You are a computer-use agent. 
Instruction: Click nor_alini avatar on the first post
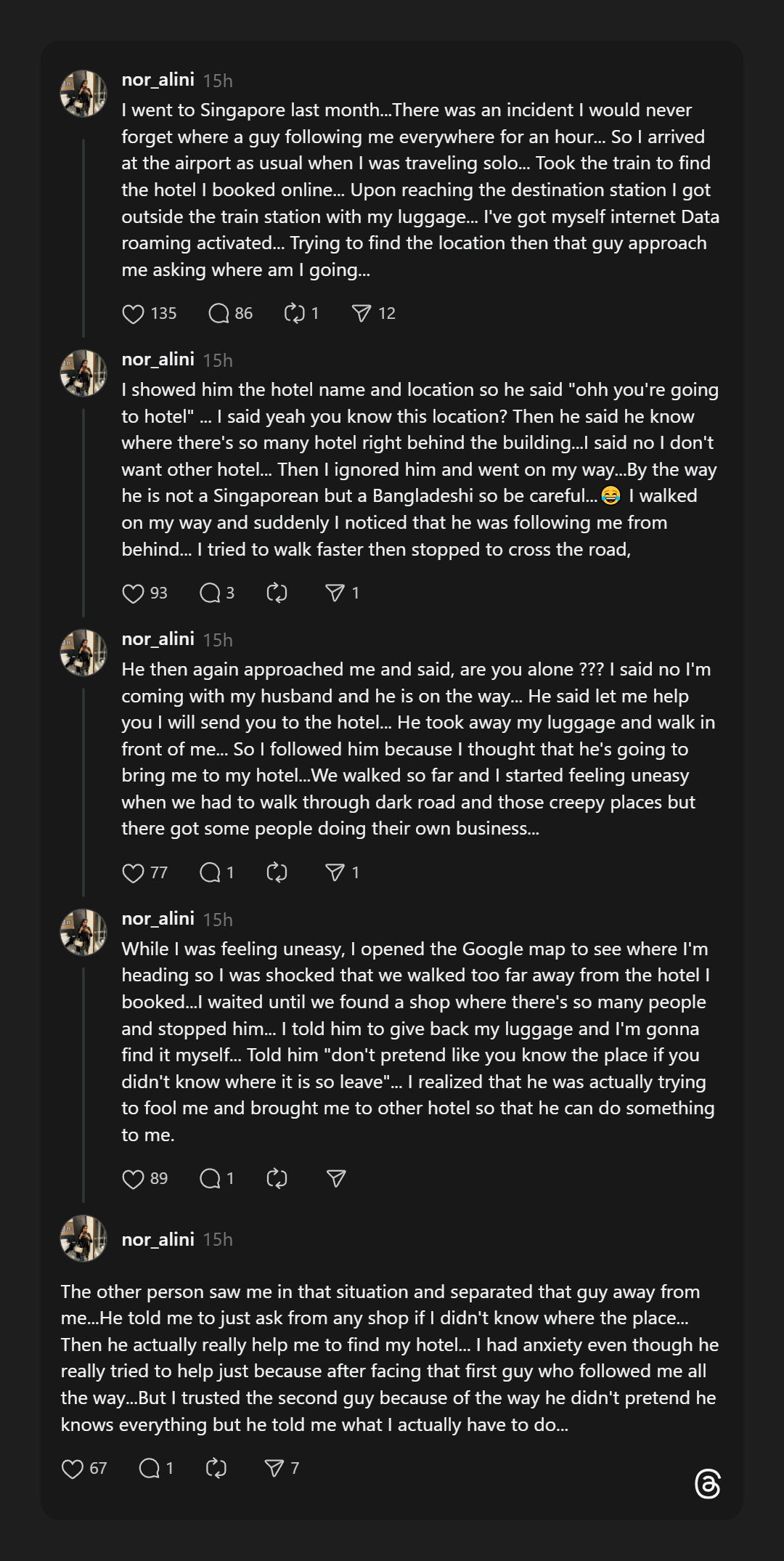coord(83,94)
